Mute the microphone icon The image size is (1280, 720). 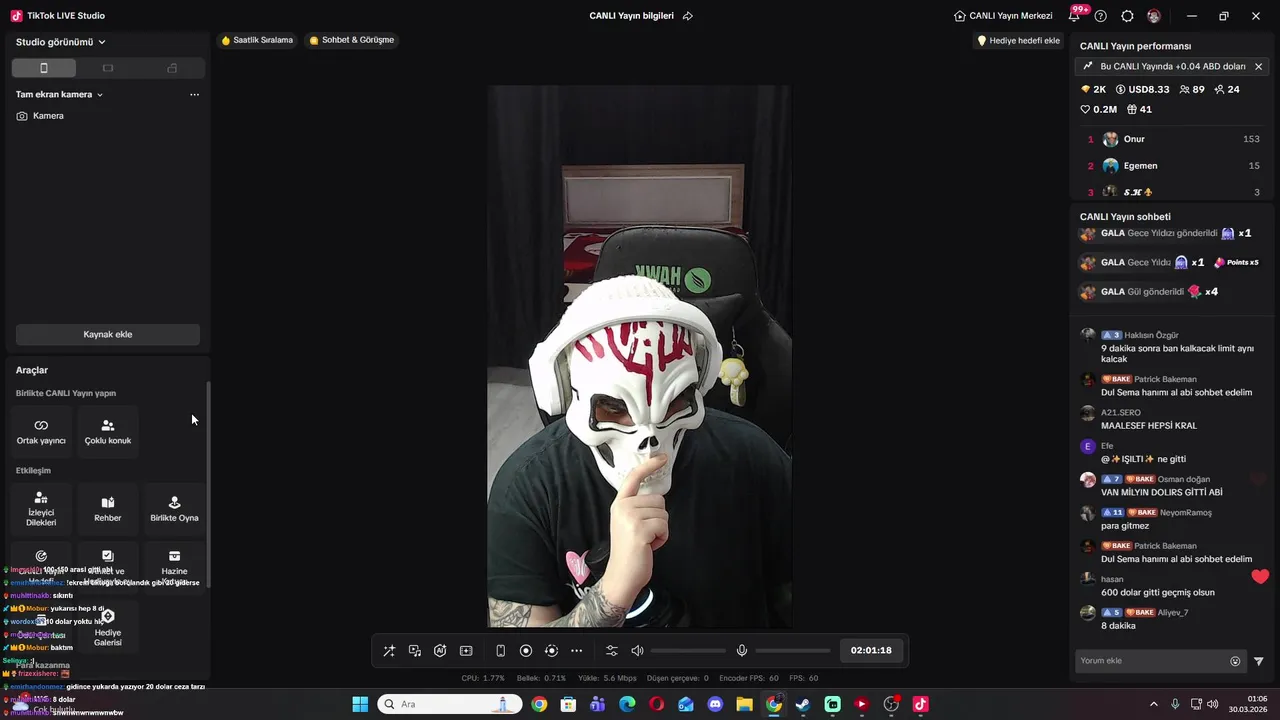coord(742,651)
